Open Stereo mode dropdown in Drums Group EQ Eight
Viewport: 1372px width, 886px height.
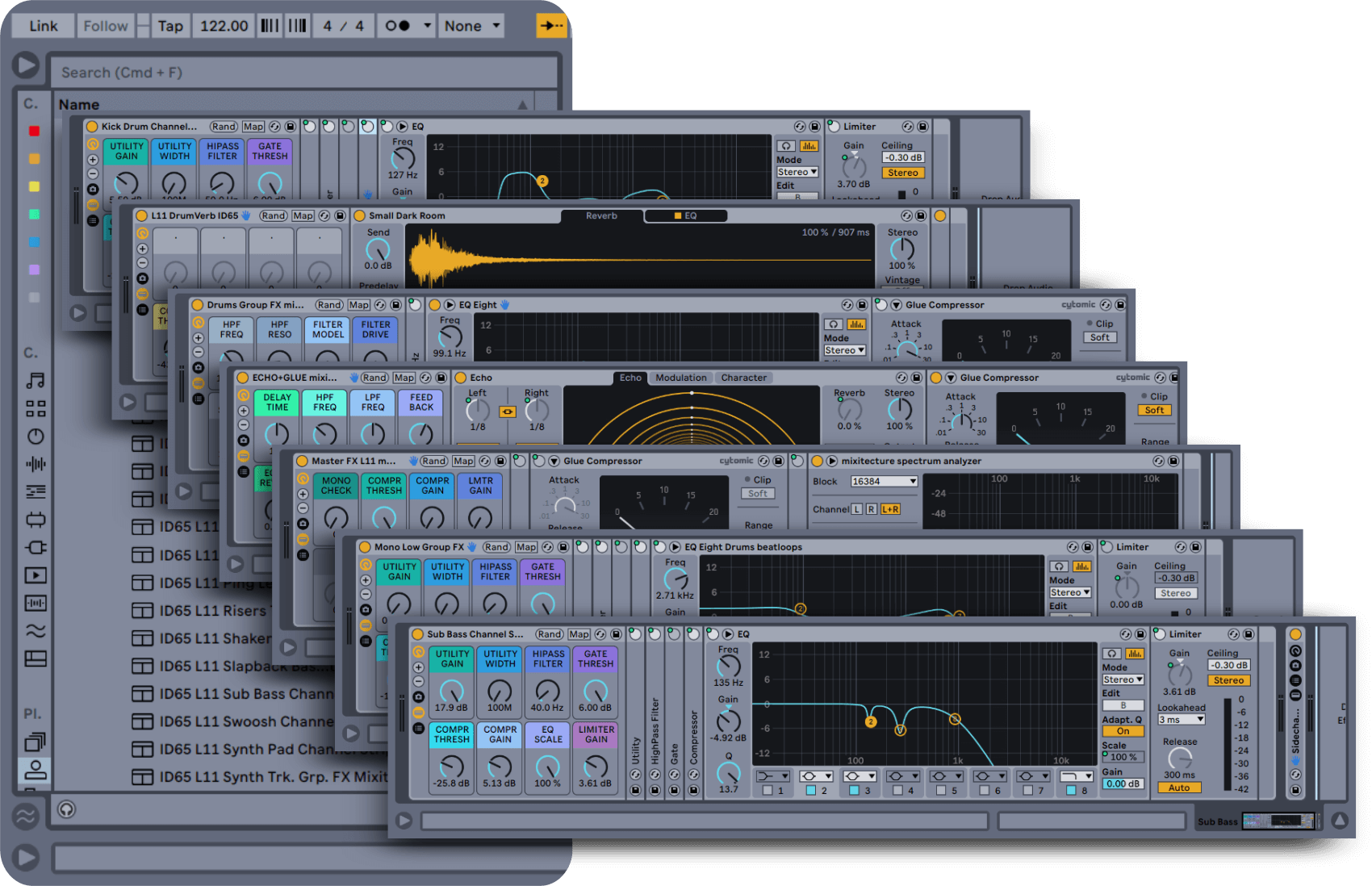(x=845, y=350)
